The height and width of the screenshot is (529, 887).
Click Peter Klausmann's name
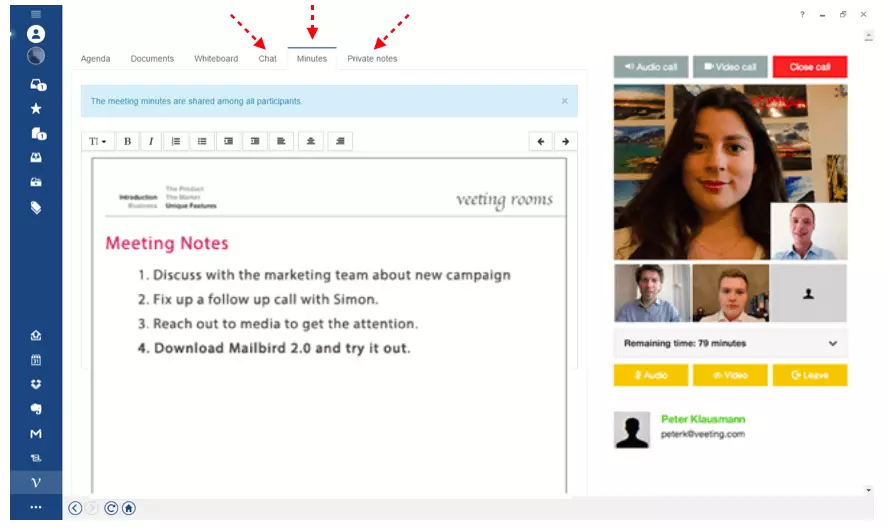703,419
